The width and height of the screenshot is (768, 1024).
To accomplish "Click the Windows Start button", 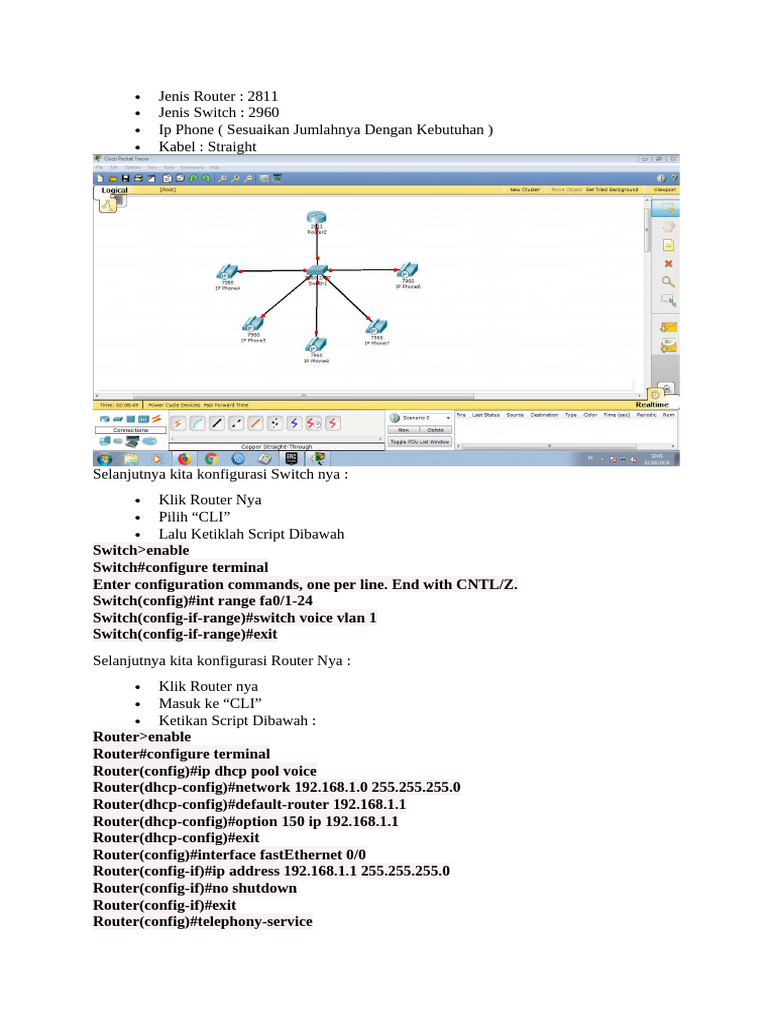I will click(104, 459).
